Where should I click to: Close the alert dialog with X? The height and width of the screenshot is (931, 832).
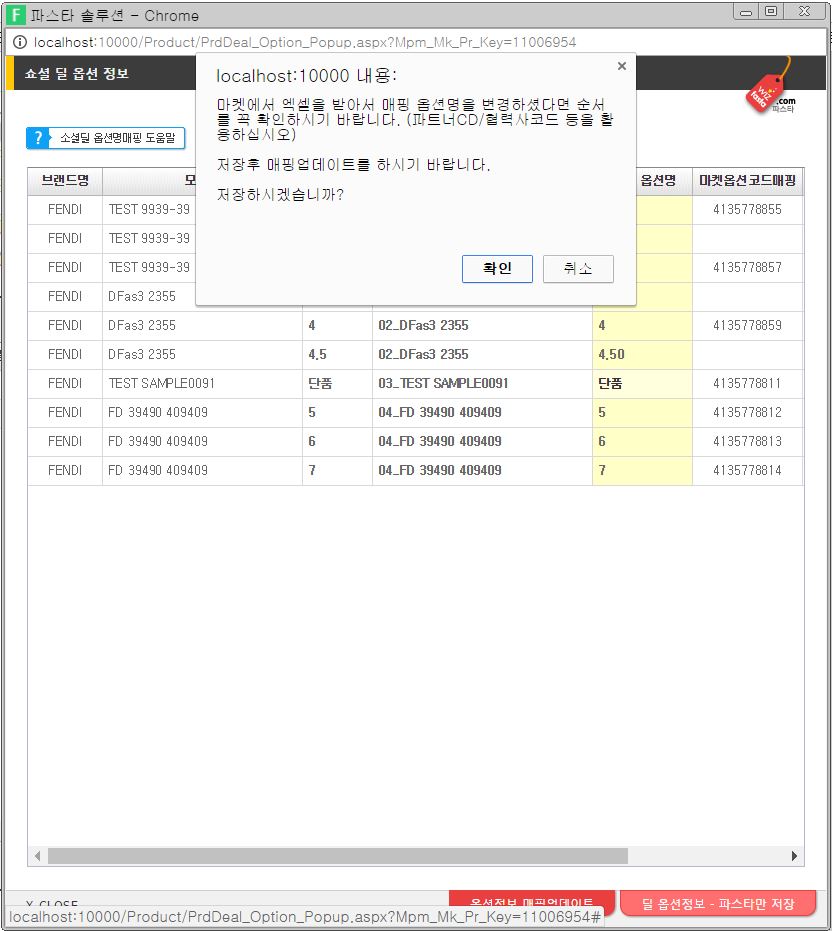(x=621, y=66)
